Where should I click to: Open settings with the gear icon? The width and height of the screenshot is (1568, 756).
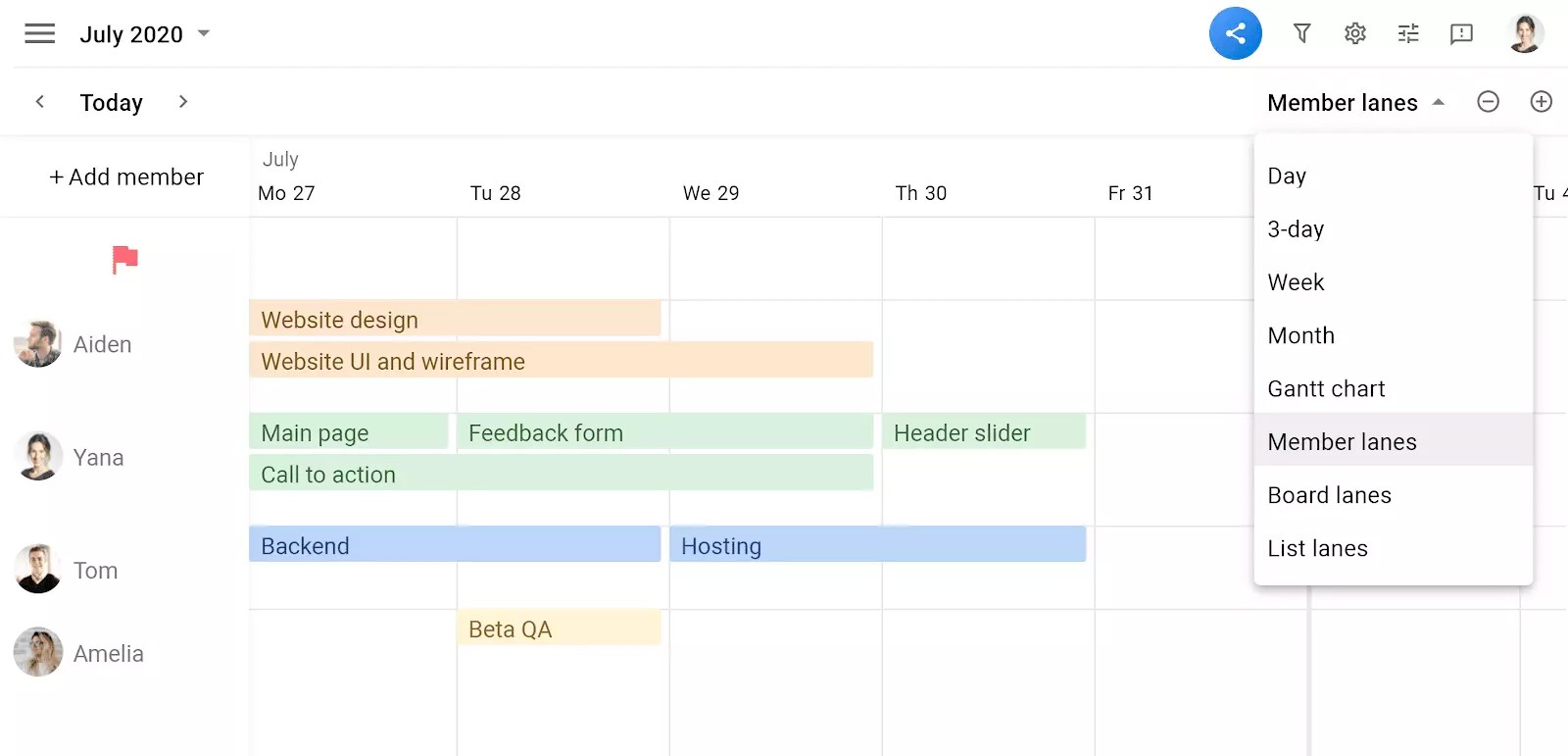point(1354,32)
